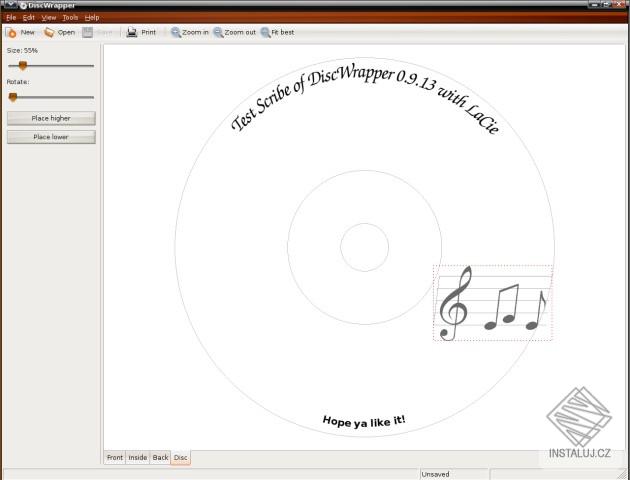Screen dimensions: 630x480
Task: Select the curved 'Test Scribe of DiscWrapper' text
Action: (x=365, y=98)
